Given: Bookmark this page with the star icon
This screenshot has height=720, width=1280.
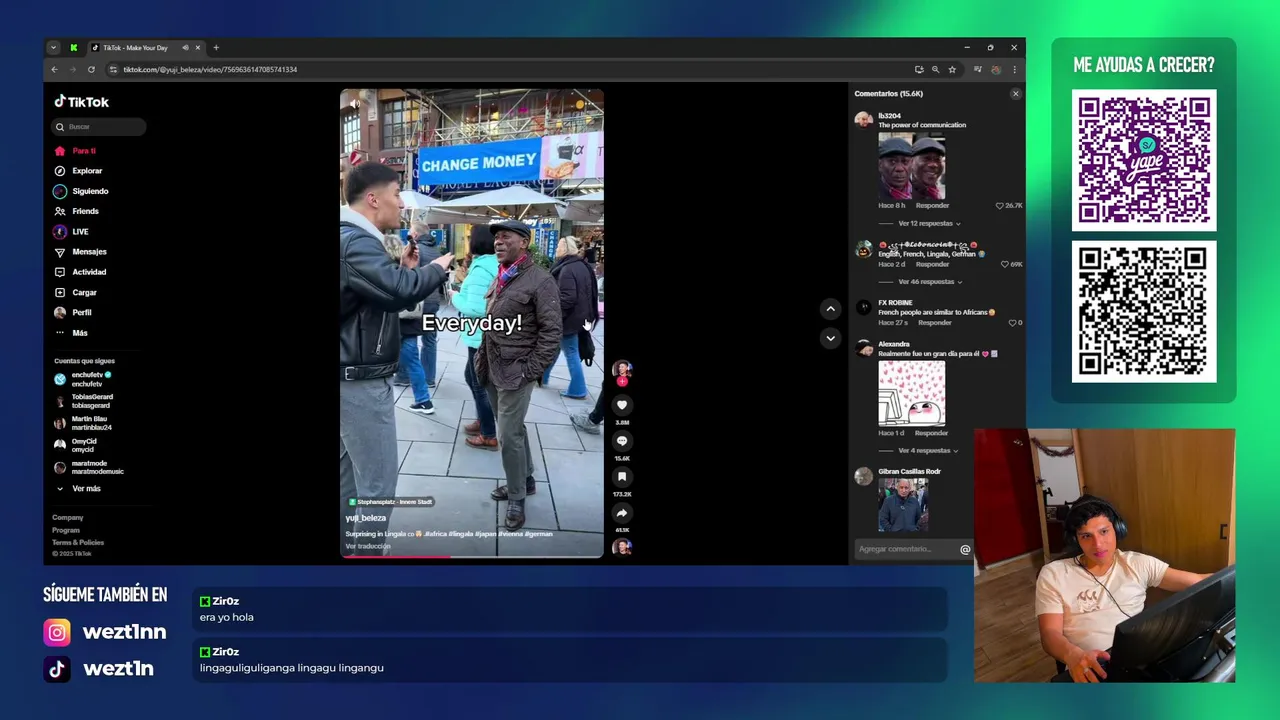Looking at the screenshot, I should point(952,69).
